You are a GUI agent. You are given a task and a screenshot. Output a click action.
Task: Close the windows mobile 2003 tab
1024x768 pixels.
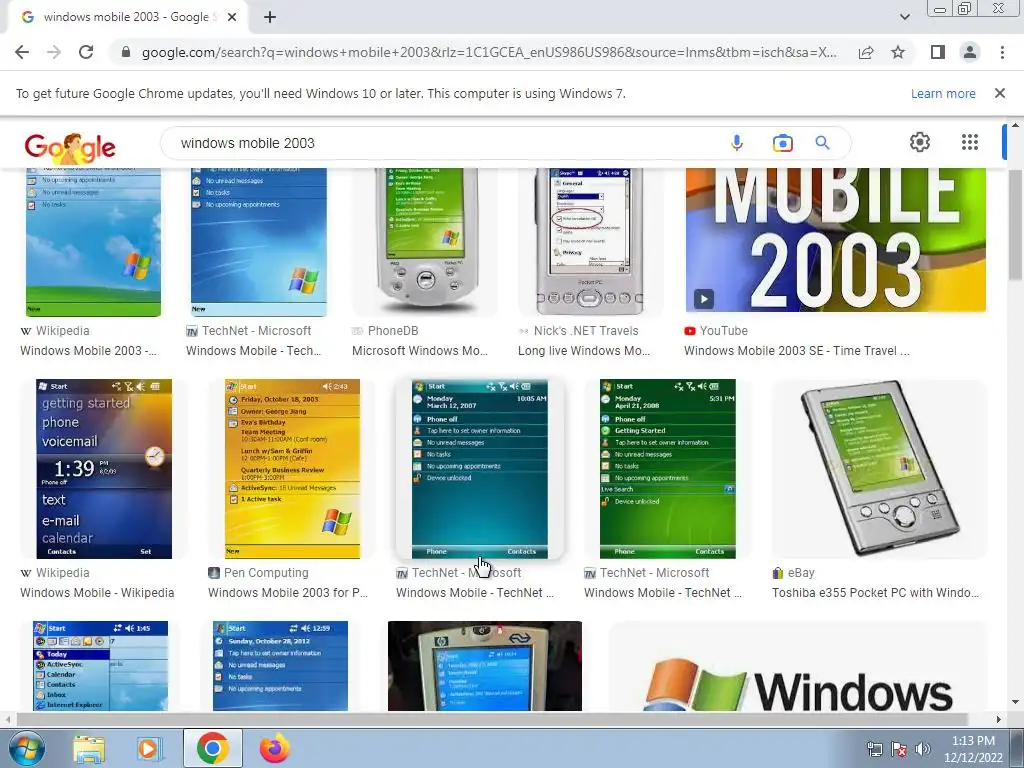pos(232,18)
